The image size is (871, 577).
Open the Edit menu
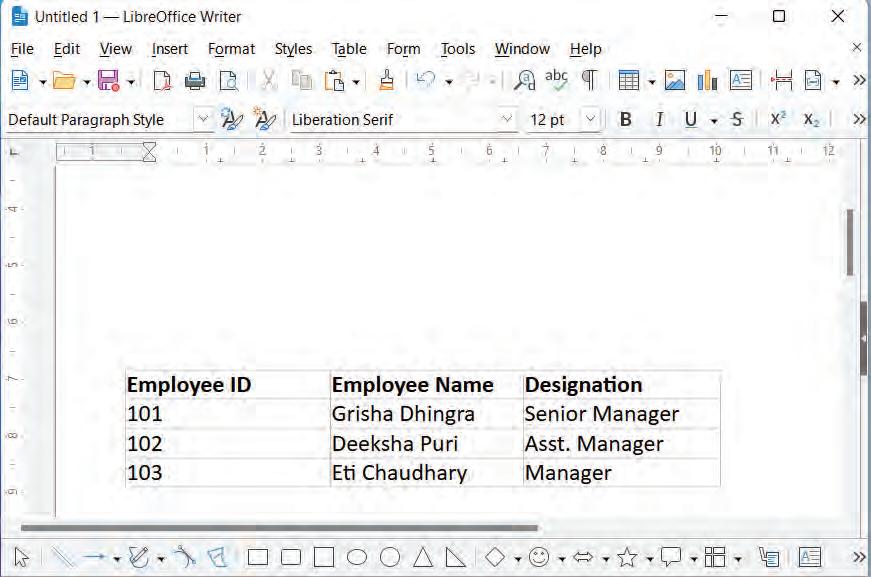click(67, 49)
